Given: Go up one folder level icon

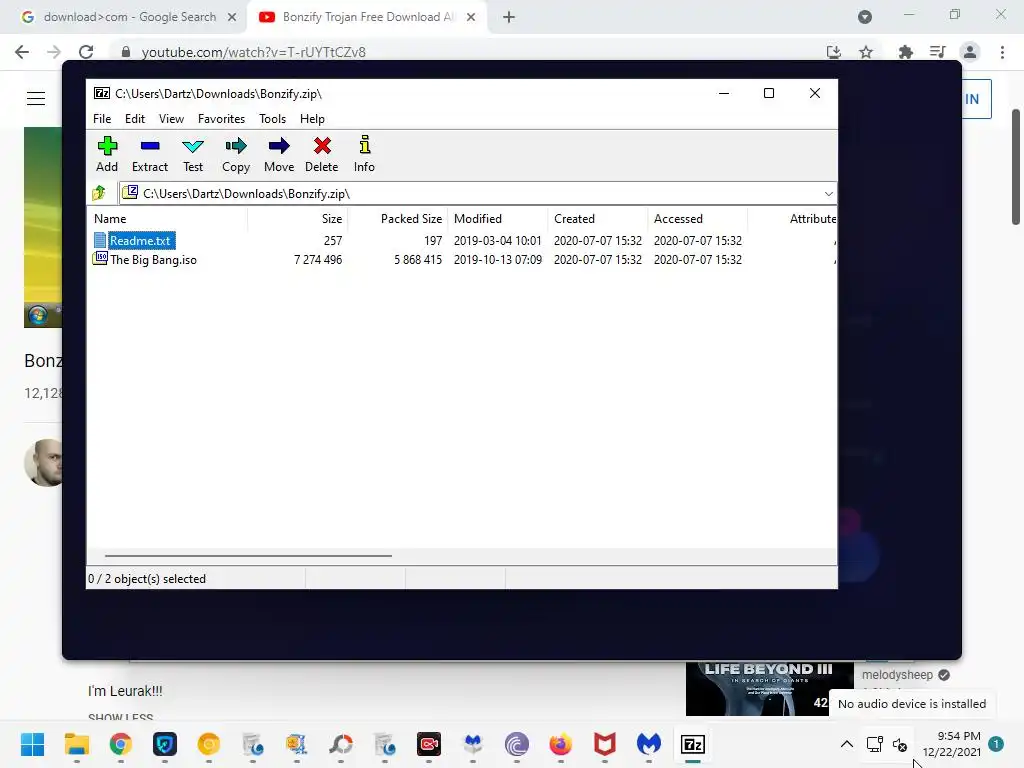Looking at the screenshot, I should (99, 193).
